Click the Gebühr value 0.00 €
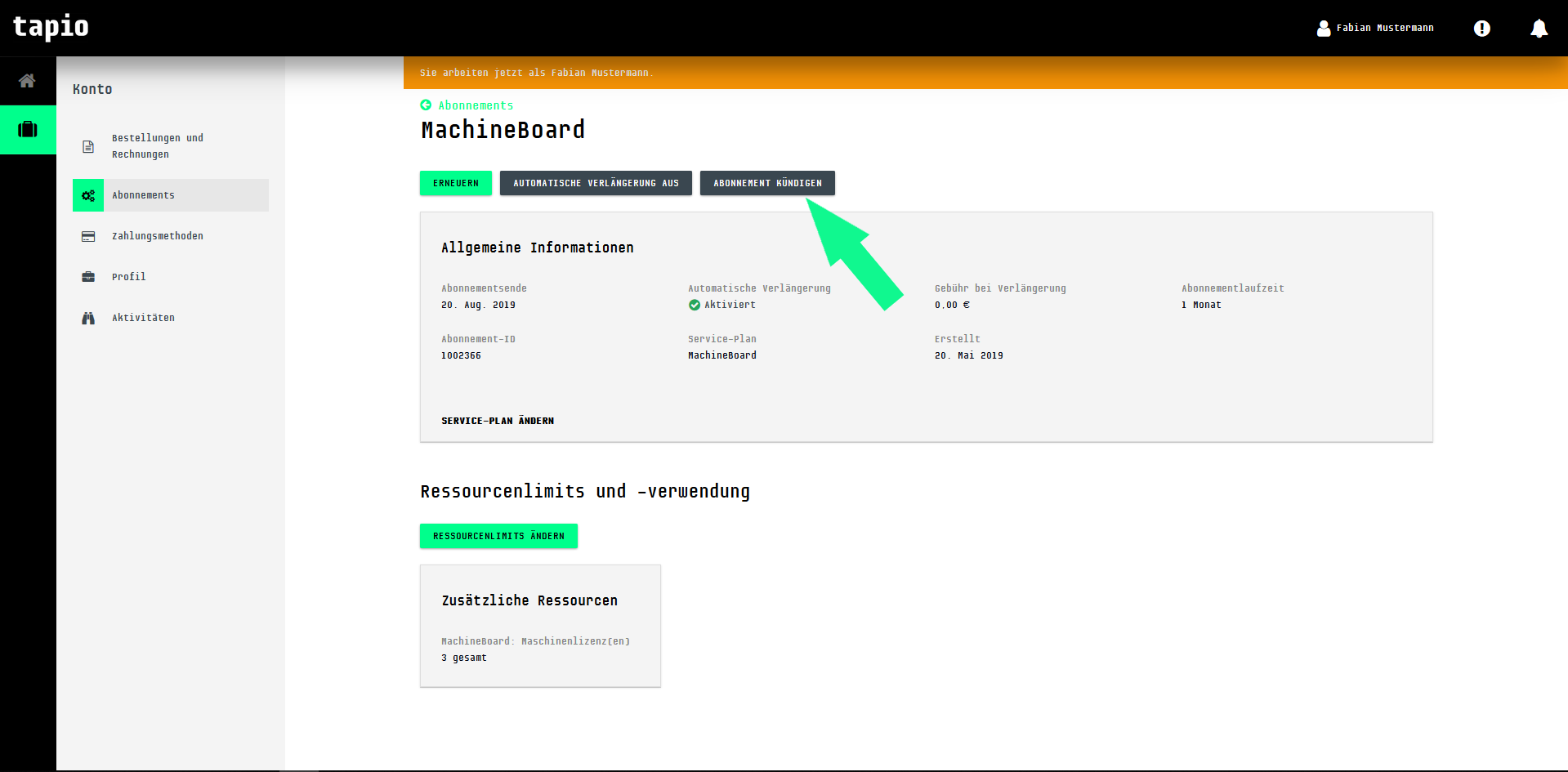Image resolution: width=1568 pixels, height=772 pixels. (952, 305)
